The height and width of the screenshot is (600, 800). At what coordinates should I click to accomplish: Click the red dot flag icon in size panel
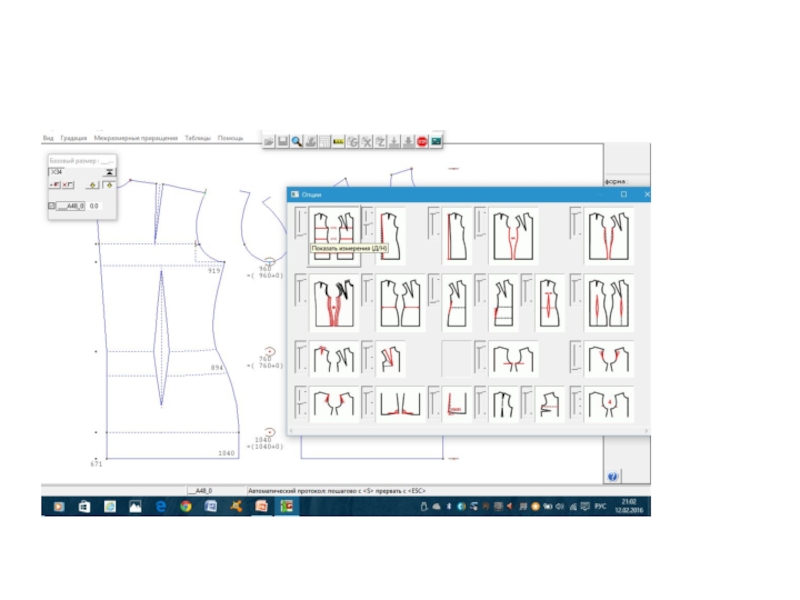[55, 185]
